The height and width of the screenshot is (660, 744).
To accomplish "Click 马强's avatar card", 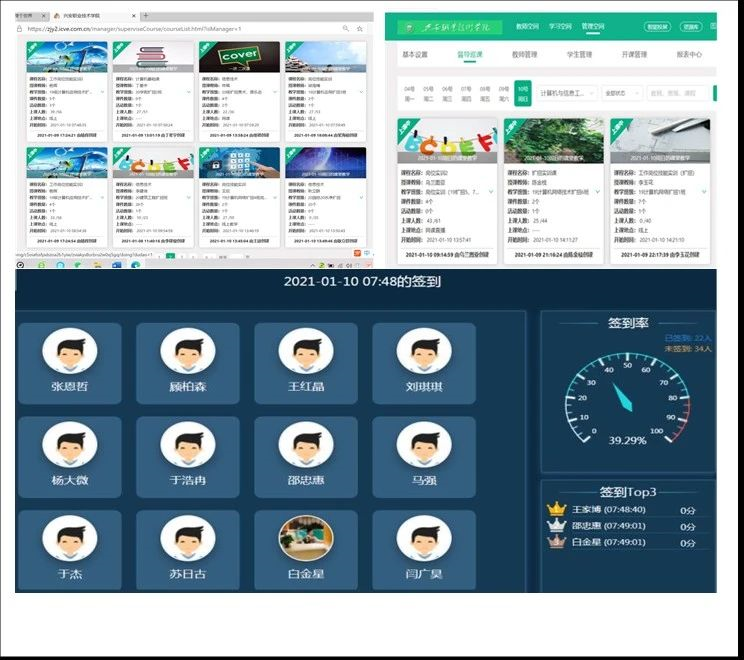I will click(x=424, y=457).
